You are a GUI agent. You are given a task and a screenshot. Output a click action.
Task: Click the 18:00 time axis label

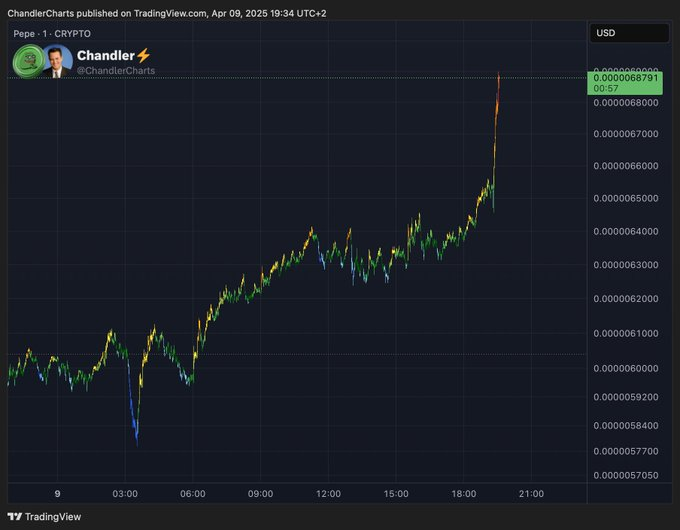click(x=464, y=494)
